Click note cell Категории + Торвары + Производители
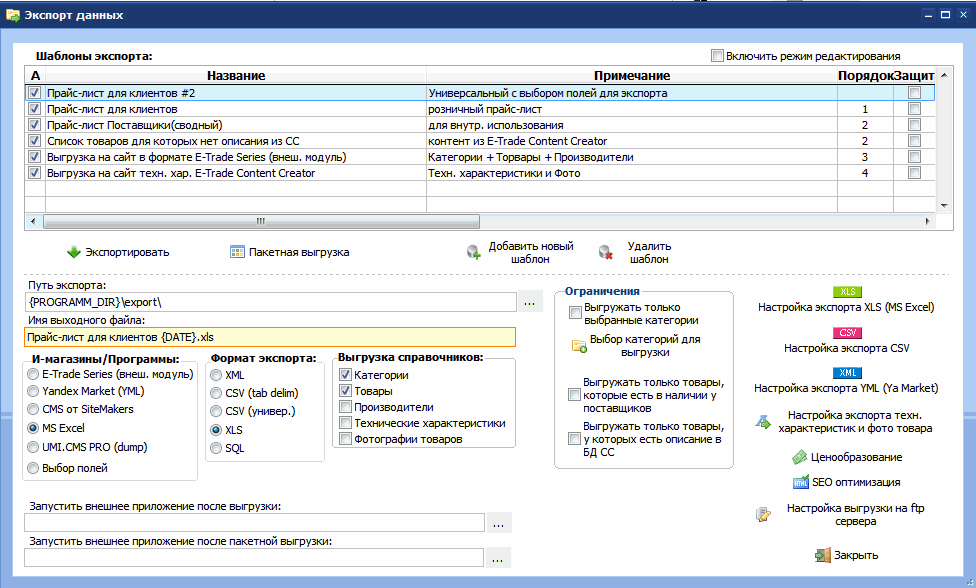Screen dimensions: 976x588 [632, 157]
